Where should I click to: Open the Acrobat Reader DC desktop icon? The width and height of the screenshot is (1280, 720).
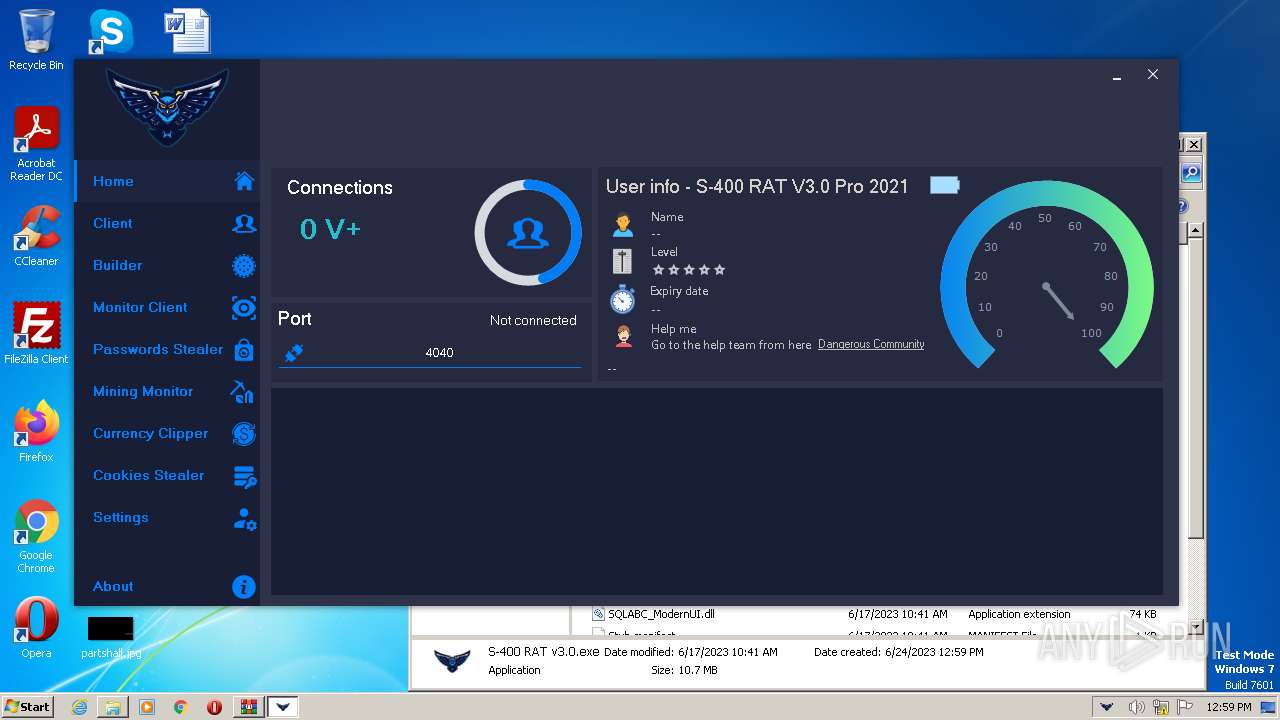[36, 145]
